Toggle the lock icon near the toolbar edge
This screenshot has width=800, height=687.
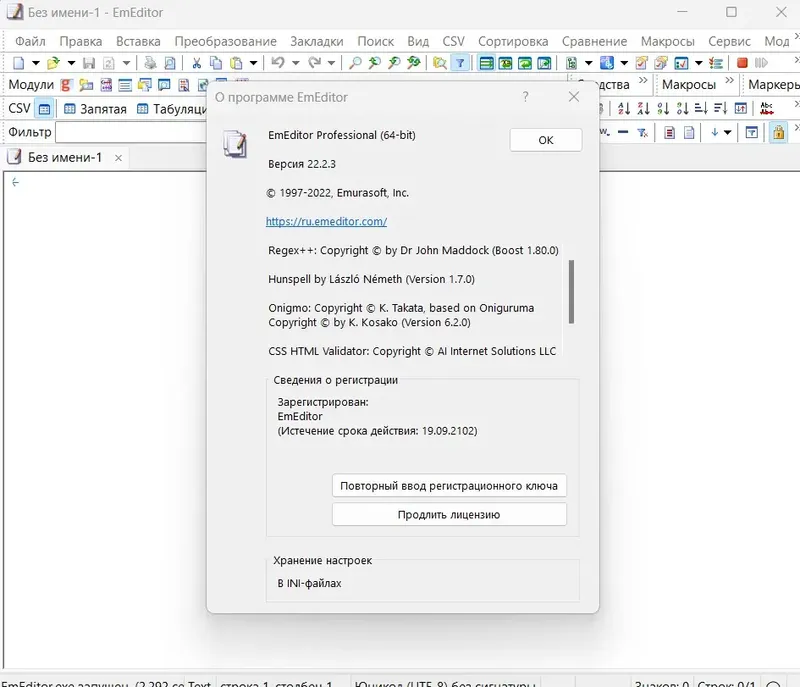pyautogui.click(x=779, y=132)
